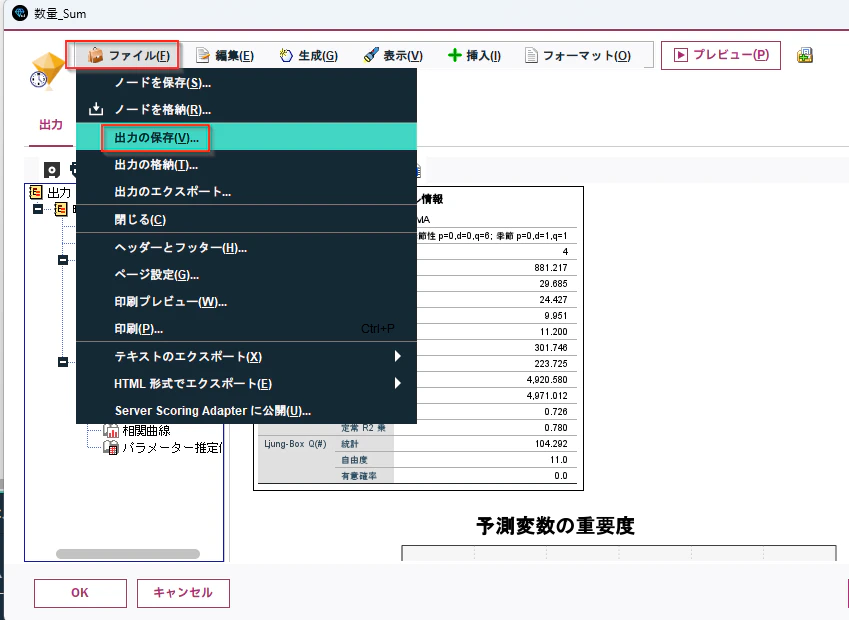Click the value 301.746 in the table
This screenshot has width=849, height=620.
(551, 348)
